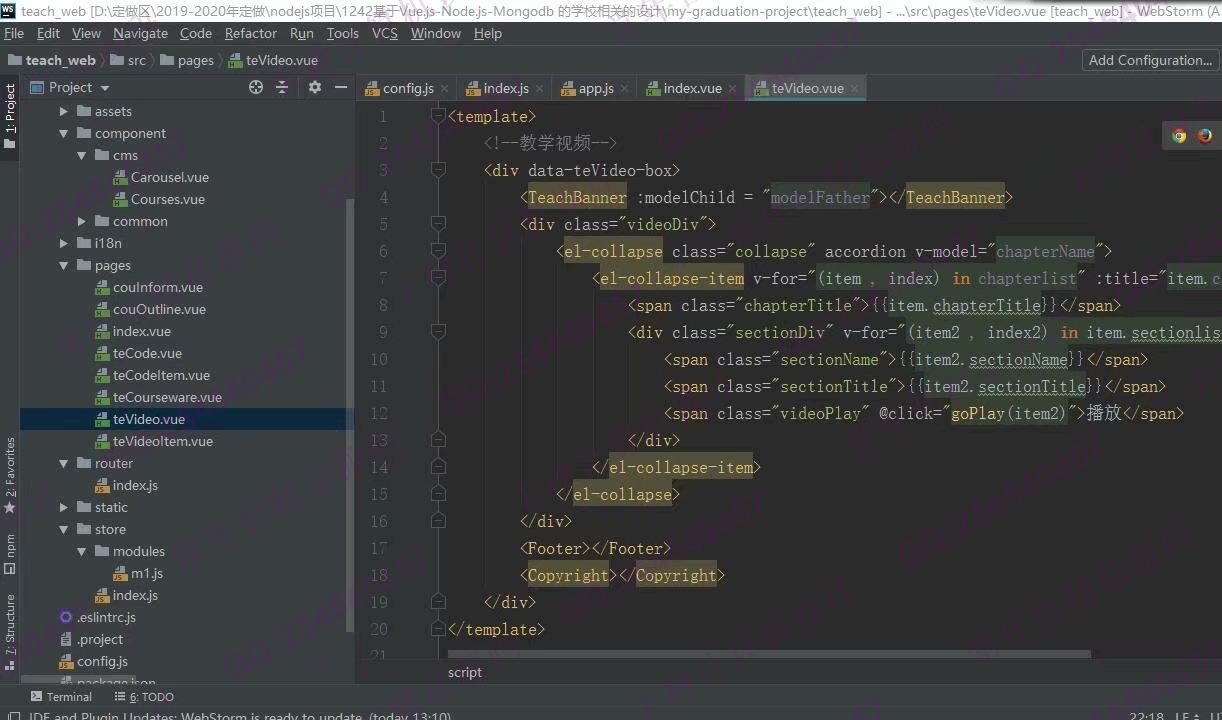
Task: Close the index.vue editor tab
Action: coord(732,89)
